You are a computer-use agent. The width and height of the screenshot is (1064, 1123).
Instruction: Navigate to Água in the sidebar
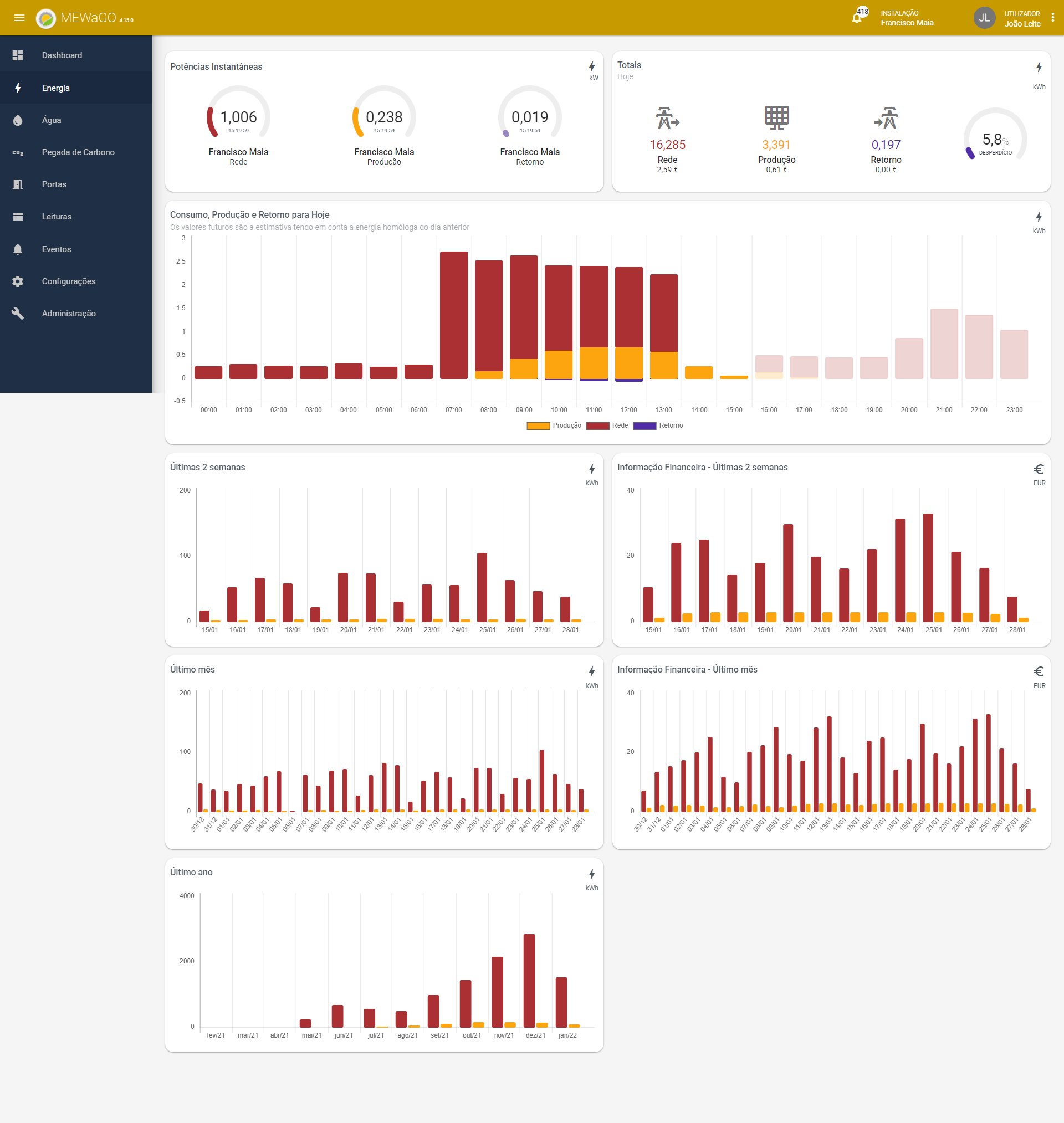coord(76,120)
